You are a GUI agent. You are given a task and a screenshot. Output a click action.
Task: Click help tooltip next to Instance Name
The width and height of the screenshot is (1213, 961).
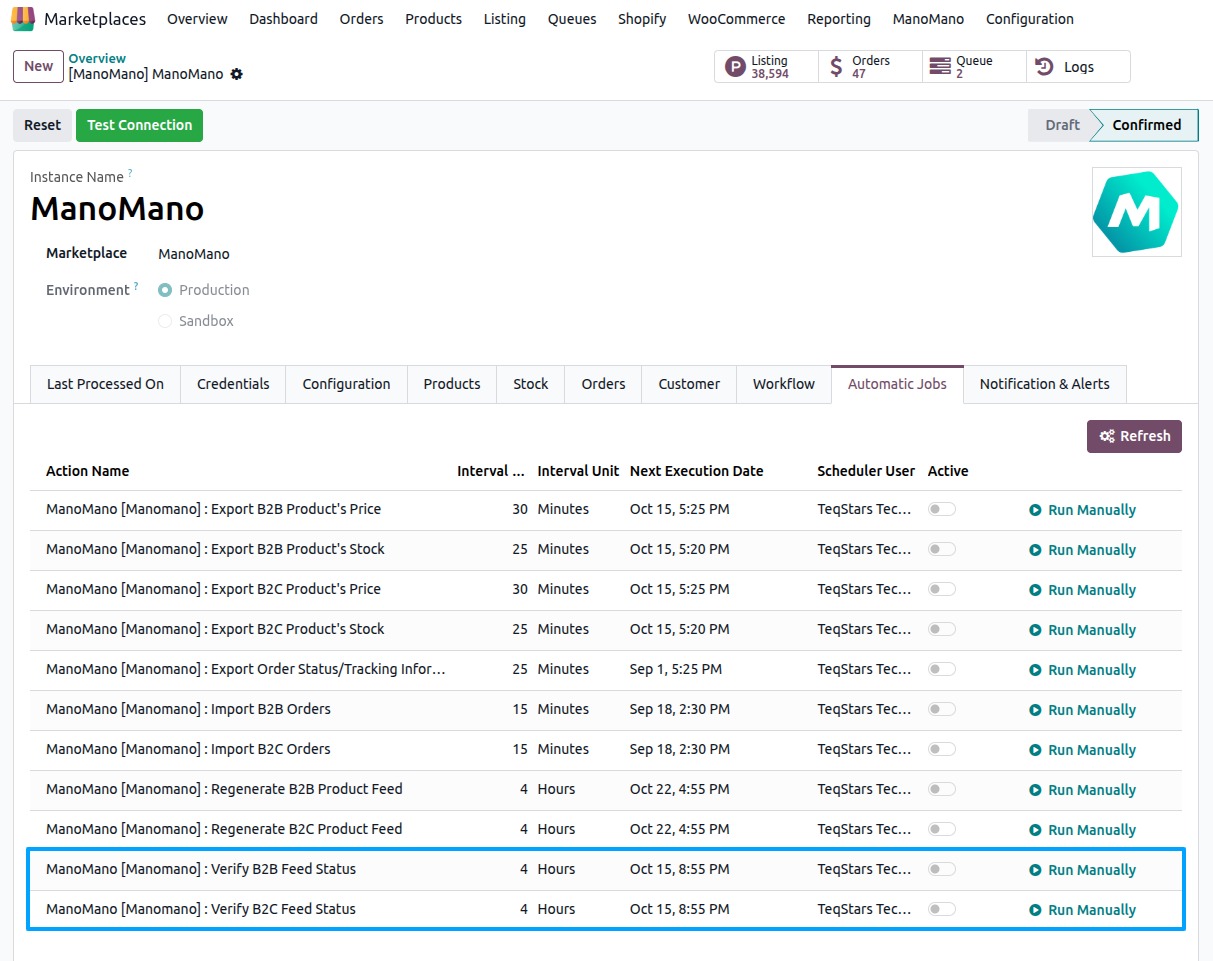(130, 174)
